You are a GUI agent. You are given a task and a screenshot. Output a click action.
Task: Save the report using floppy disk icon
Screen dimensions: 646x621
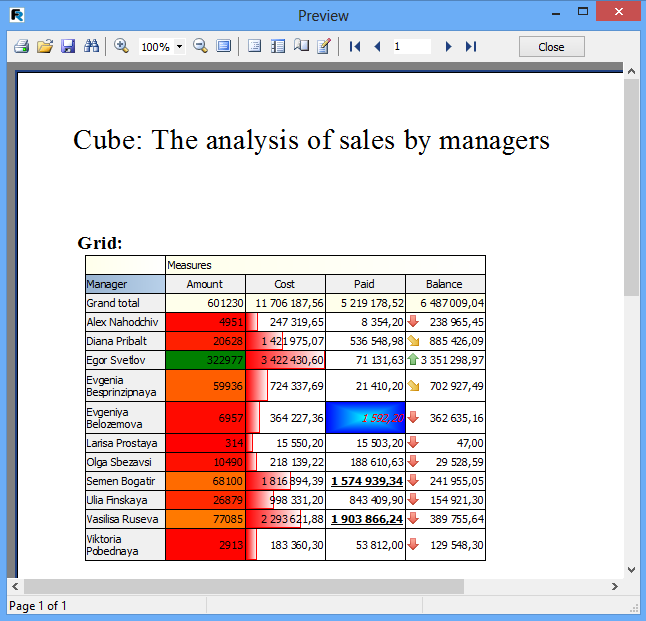point(68,47)
